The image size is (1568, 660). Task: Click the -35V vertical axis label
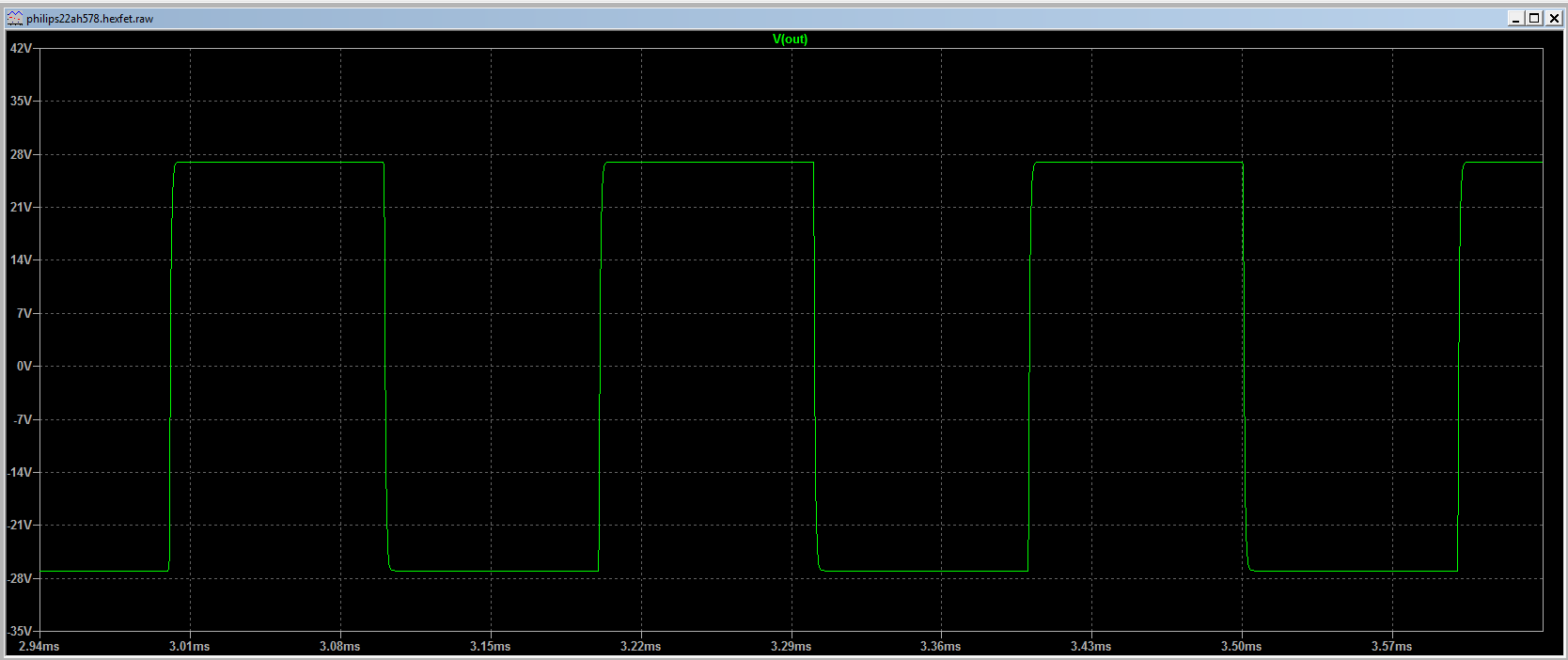20,631
